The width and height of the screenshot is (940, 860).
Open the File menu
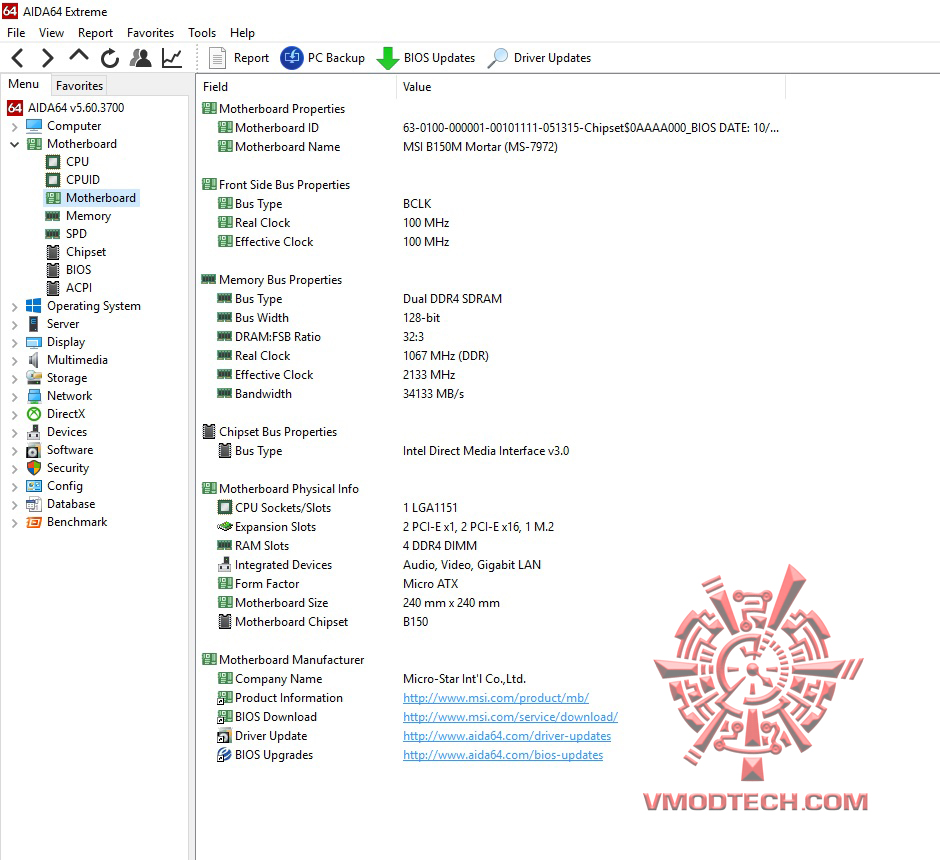coord(16,33)
